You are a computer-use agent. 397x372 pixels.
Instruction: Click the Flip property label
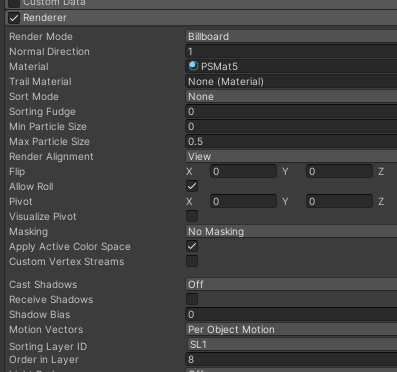[x=17, y=171]
